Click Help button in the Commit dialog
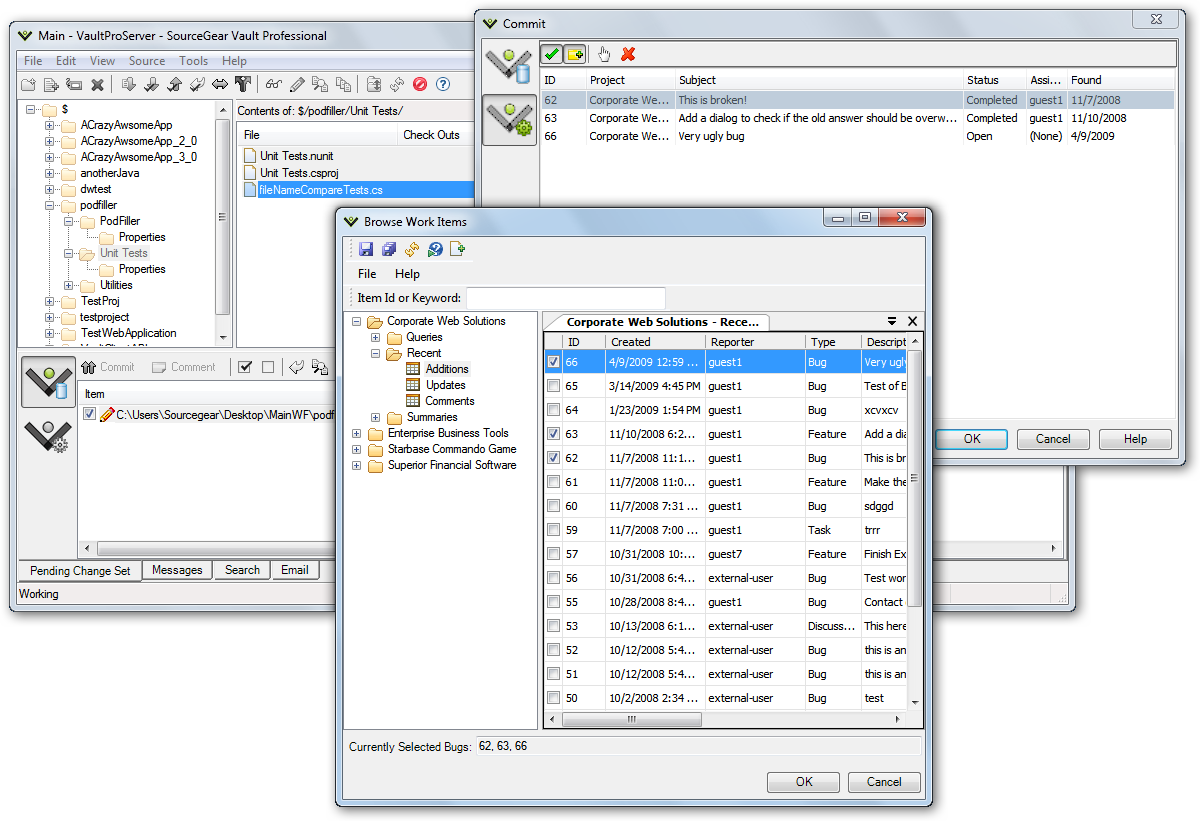This screenshot has height=821, width=1200. coord(1135,439)
